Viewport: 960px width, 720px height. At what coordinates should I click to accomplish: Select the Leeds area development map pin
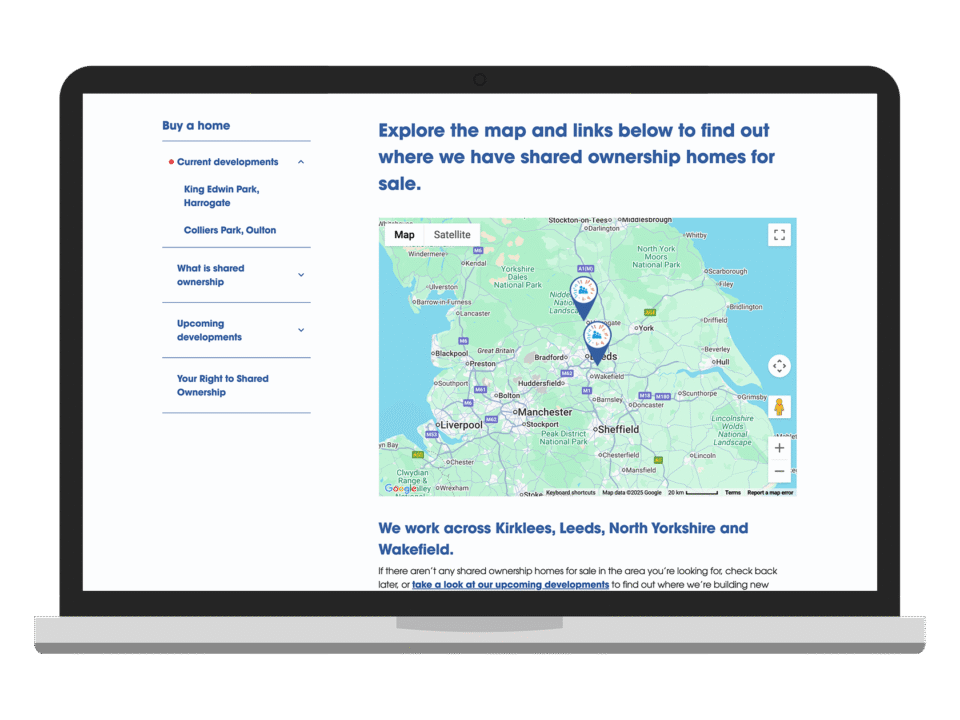tap(596, 338)
